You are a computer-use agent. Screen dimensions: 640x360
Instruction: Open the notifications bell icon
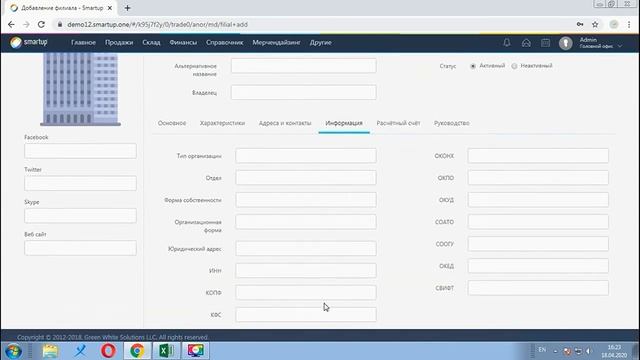click(x=507, y=42)
